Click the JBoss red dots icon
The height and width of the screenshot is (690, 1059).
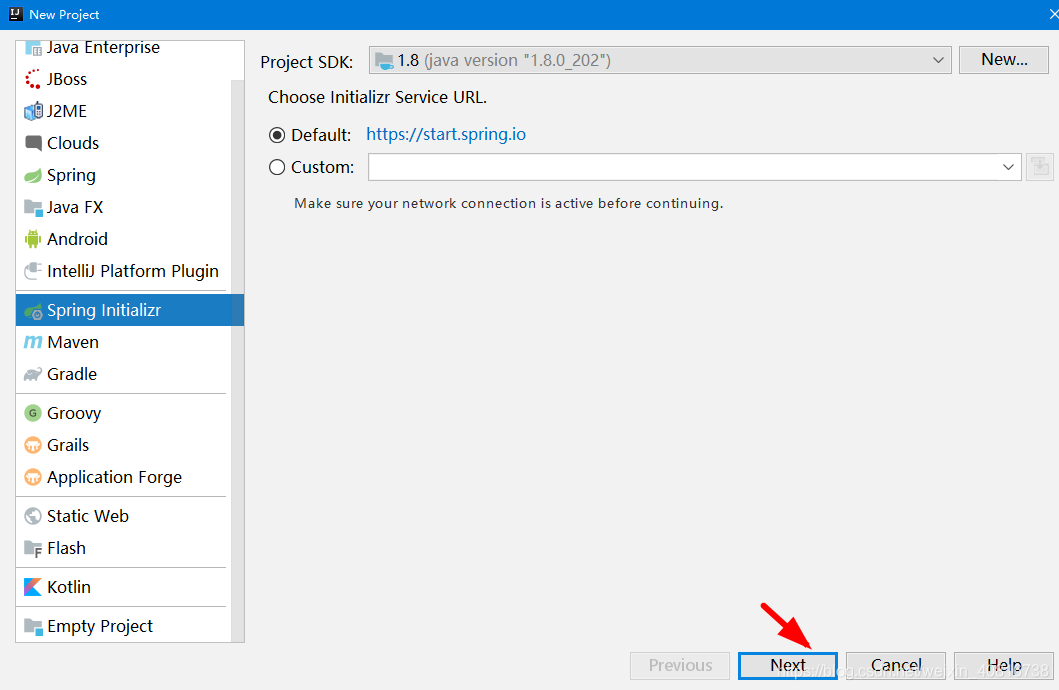pyautogui.click(x=33, y=80)
